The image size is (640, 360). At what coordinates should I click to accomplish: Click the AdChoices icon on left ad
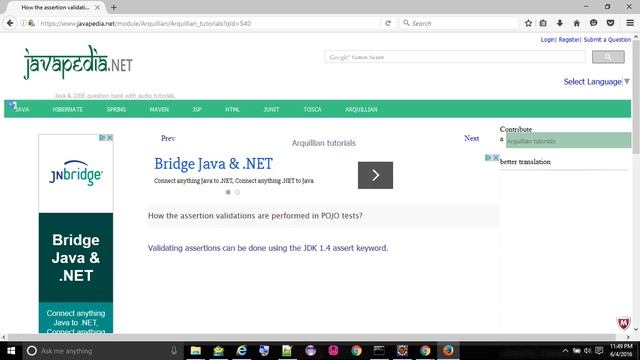click(x=102, y=138)
